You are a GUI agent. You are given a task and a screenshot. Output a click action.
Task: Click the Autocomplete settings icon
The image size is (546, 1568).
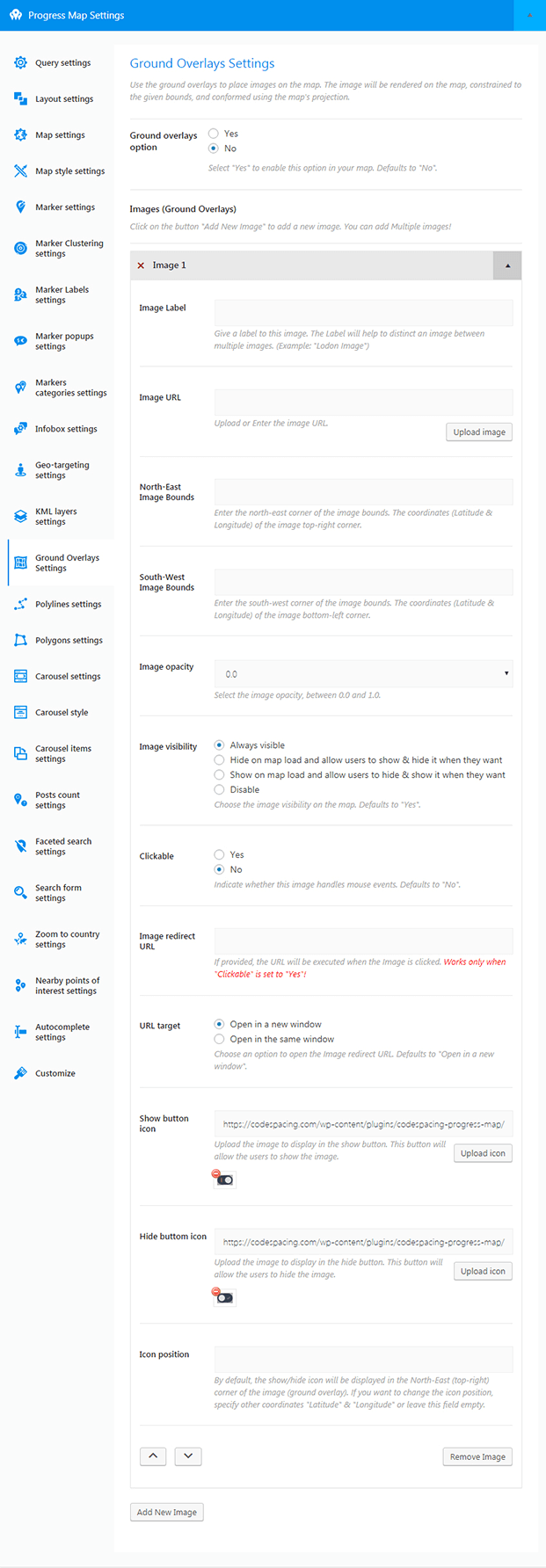tap(20, 1032)
